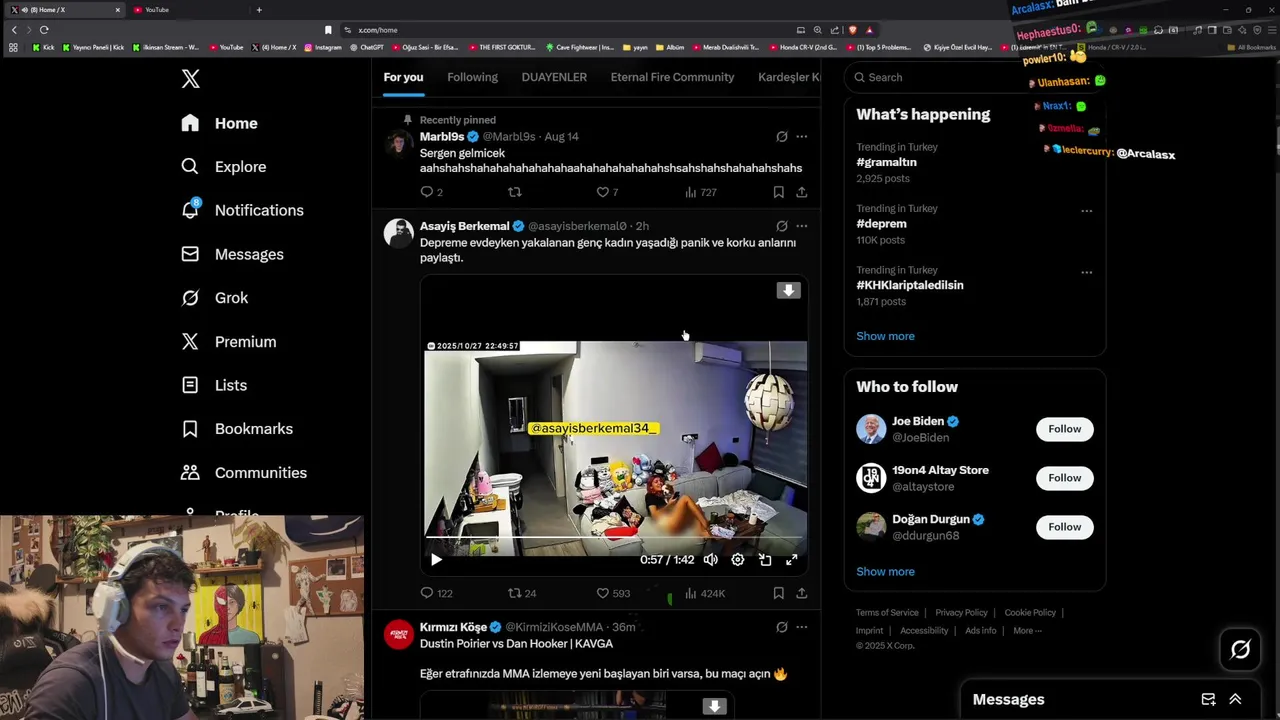Switch to the Following tab
The width and height of the screenshot is (1280, 720).
click(472, 77)
